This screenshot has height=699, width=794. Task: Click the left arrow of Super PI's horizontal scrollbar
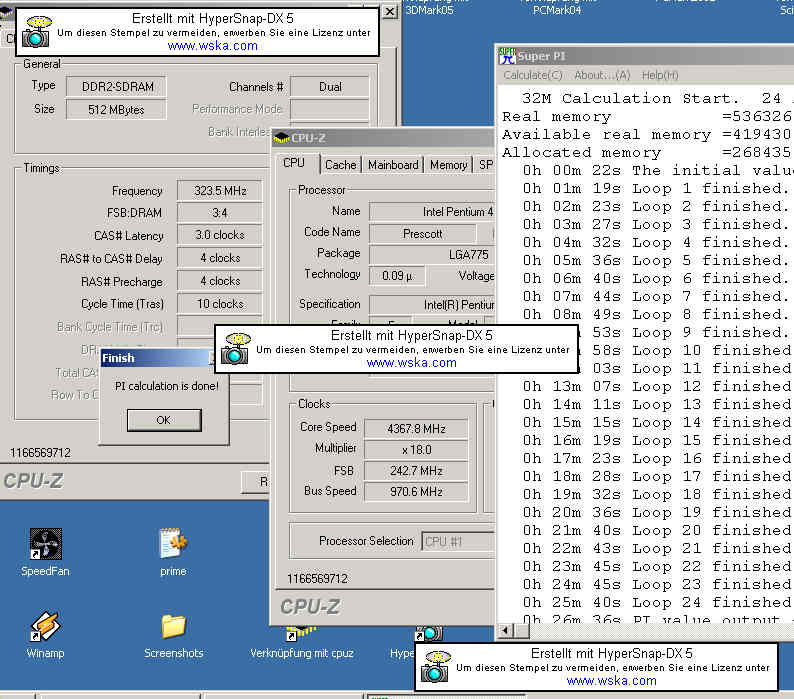click(x=504, y=631)
